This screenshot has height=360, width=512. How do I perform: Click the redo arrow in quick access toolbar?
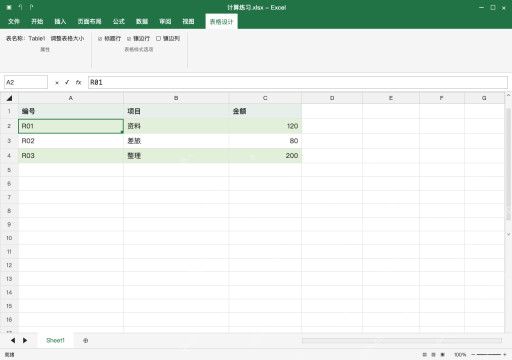[x=31, y=7]
